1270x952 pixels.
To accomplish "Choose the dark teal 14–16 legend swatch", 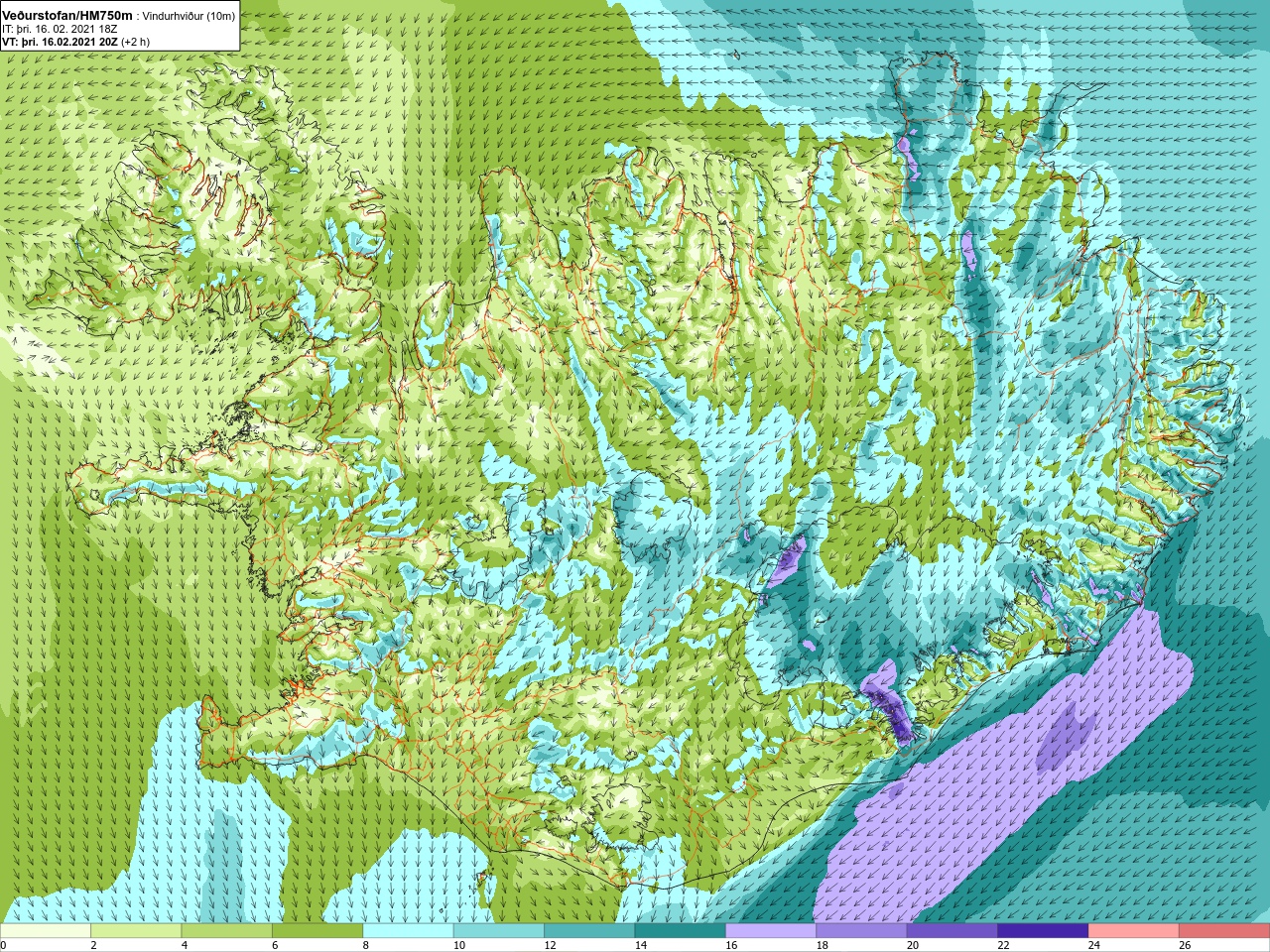I will (x=680, y=931).
